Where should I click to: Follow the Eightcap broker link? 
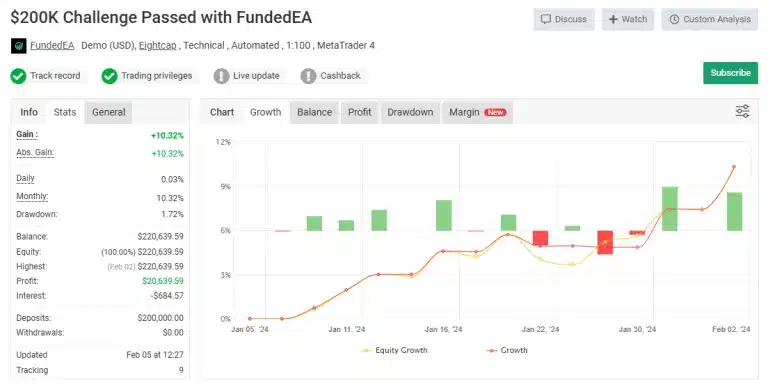click(157, 46)
